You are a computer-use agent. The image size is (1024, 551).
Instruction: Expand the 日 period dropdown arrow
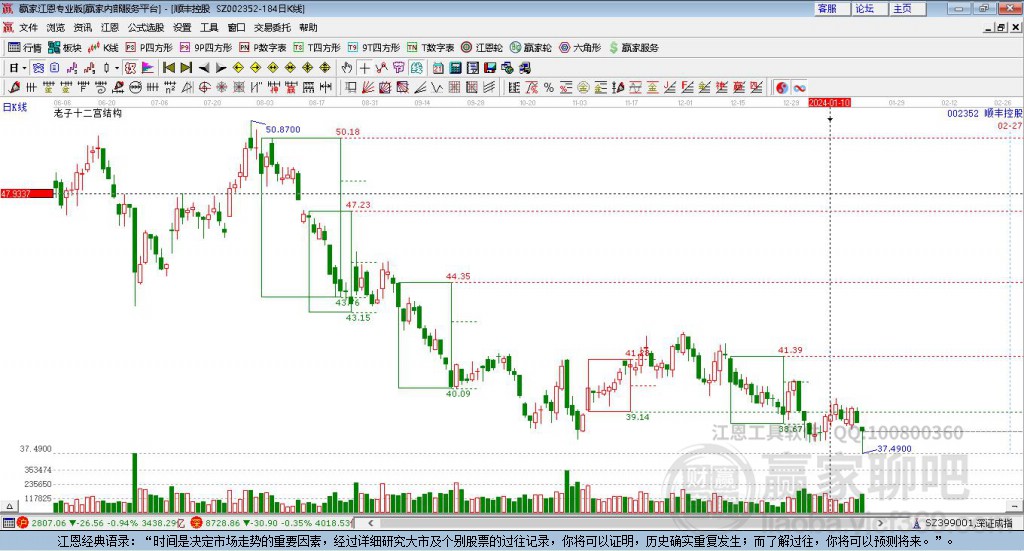pyautogui.click(x=24, y=68)
